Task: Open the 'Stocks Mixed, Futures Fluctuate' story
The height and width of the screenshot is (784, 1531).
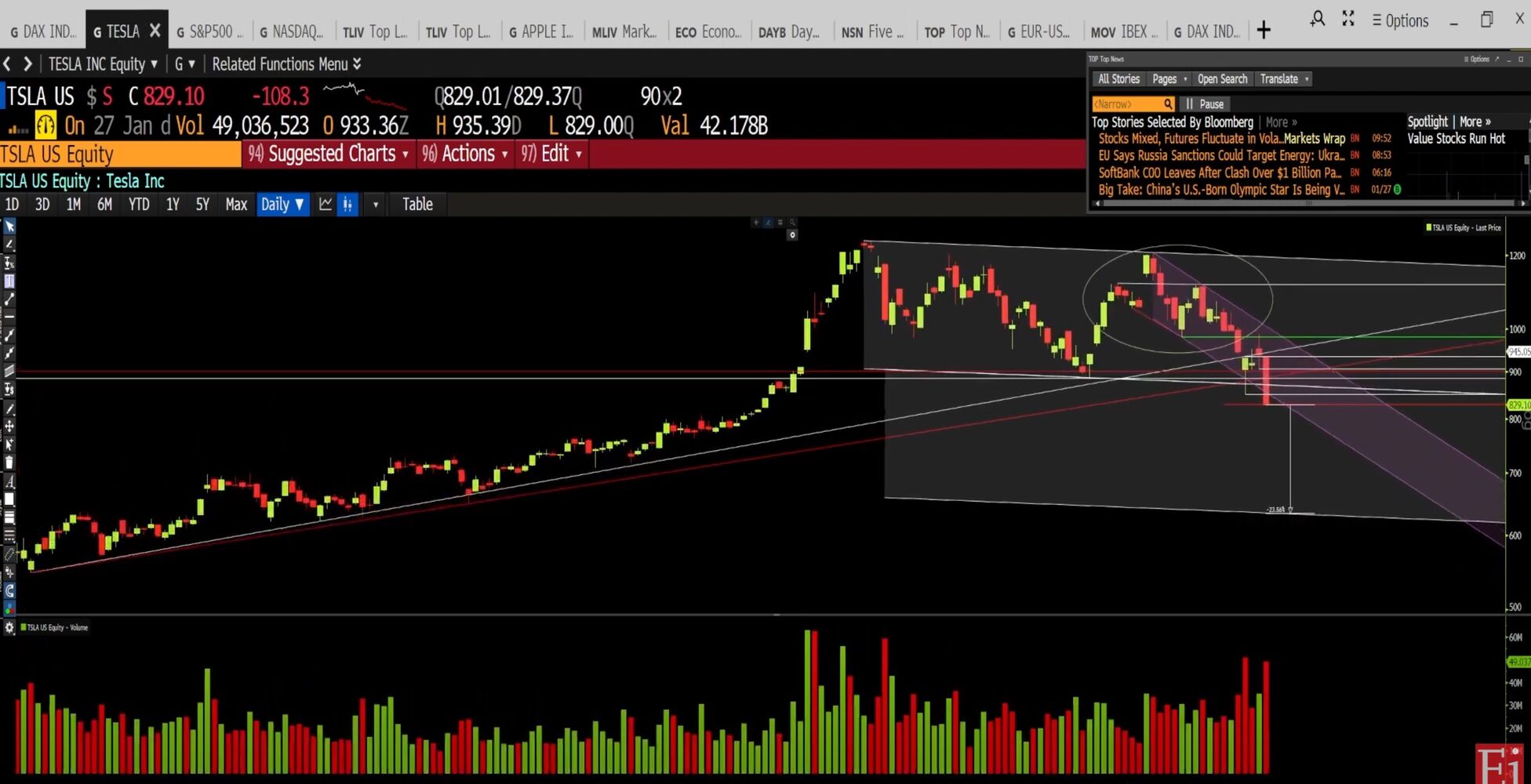Action: (1221, 139)
